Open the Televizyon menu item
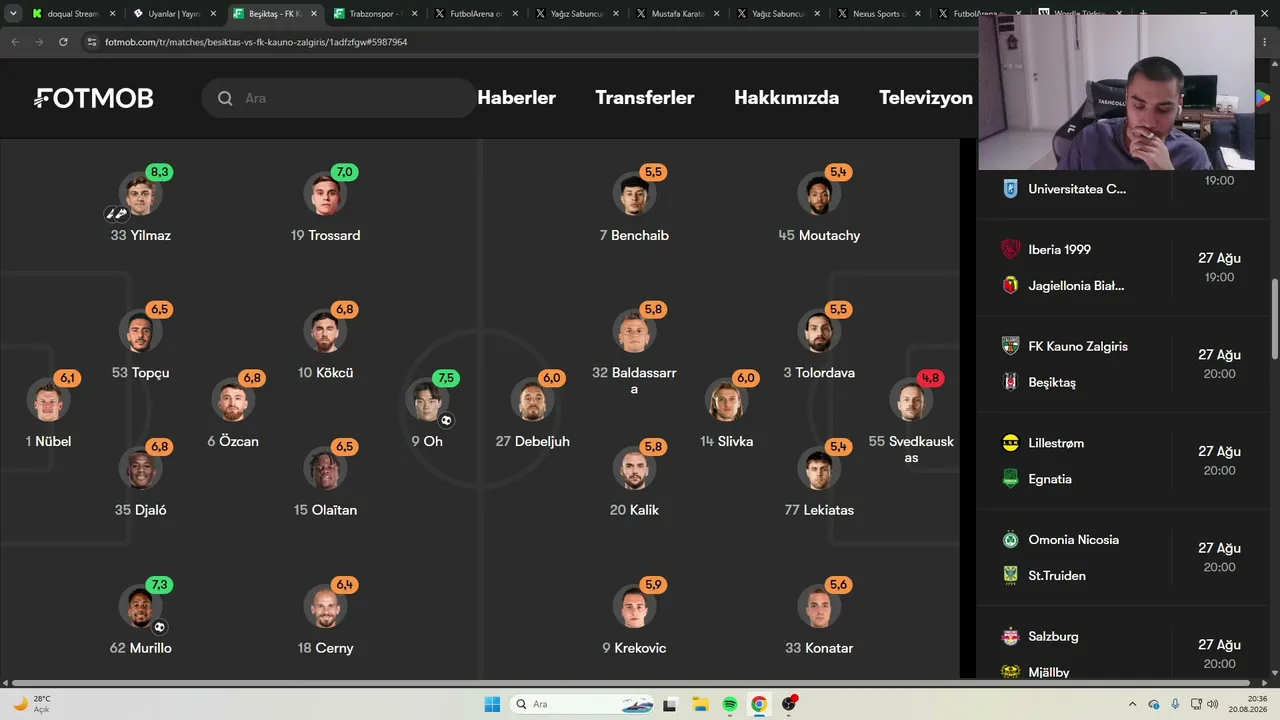The height and width of the screenshot is (720, 1280). click(926, 98)
